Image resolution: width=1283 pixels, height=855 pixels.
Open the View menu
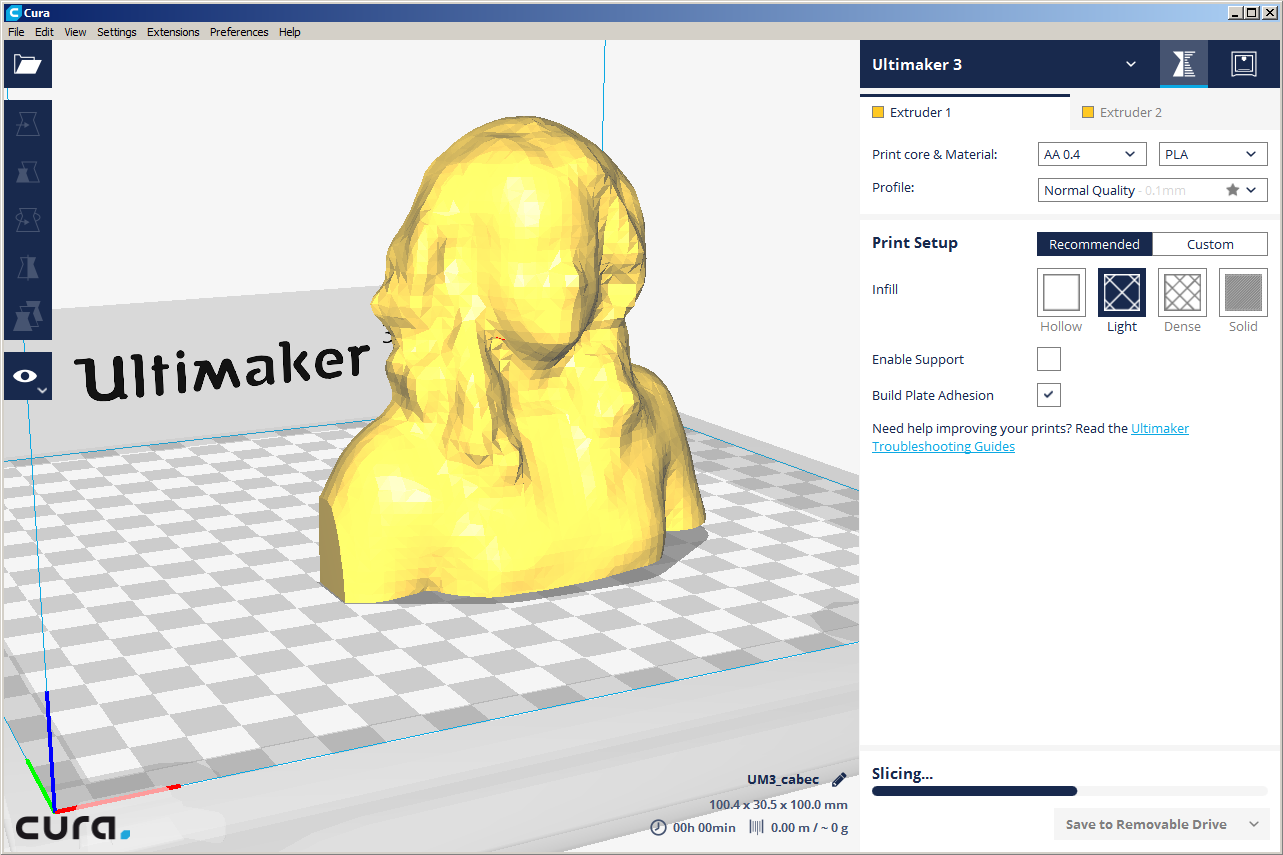coord(75,32)
